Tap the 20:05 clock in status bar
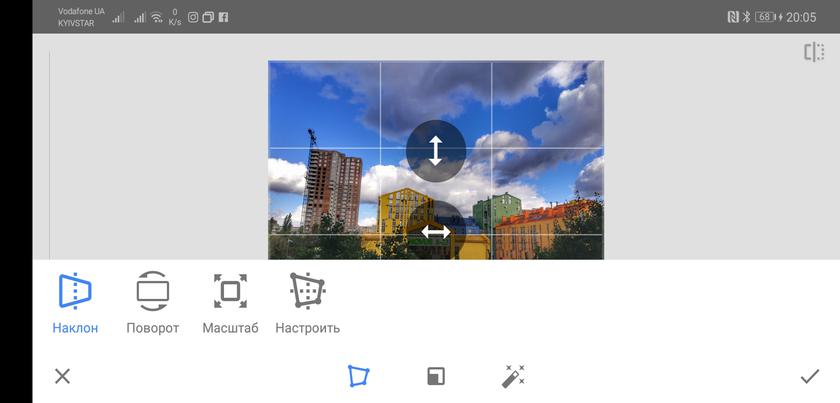Screen dimensions: 840x403 coord(801,17)
